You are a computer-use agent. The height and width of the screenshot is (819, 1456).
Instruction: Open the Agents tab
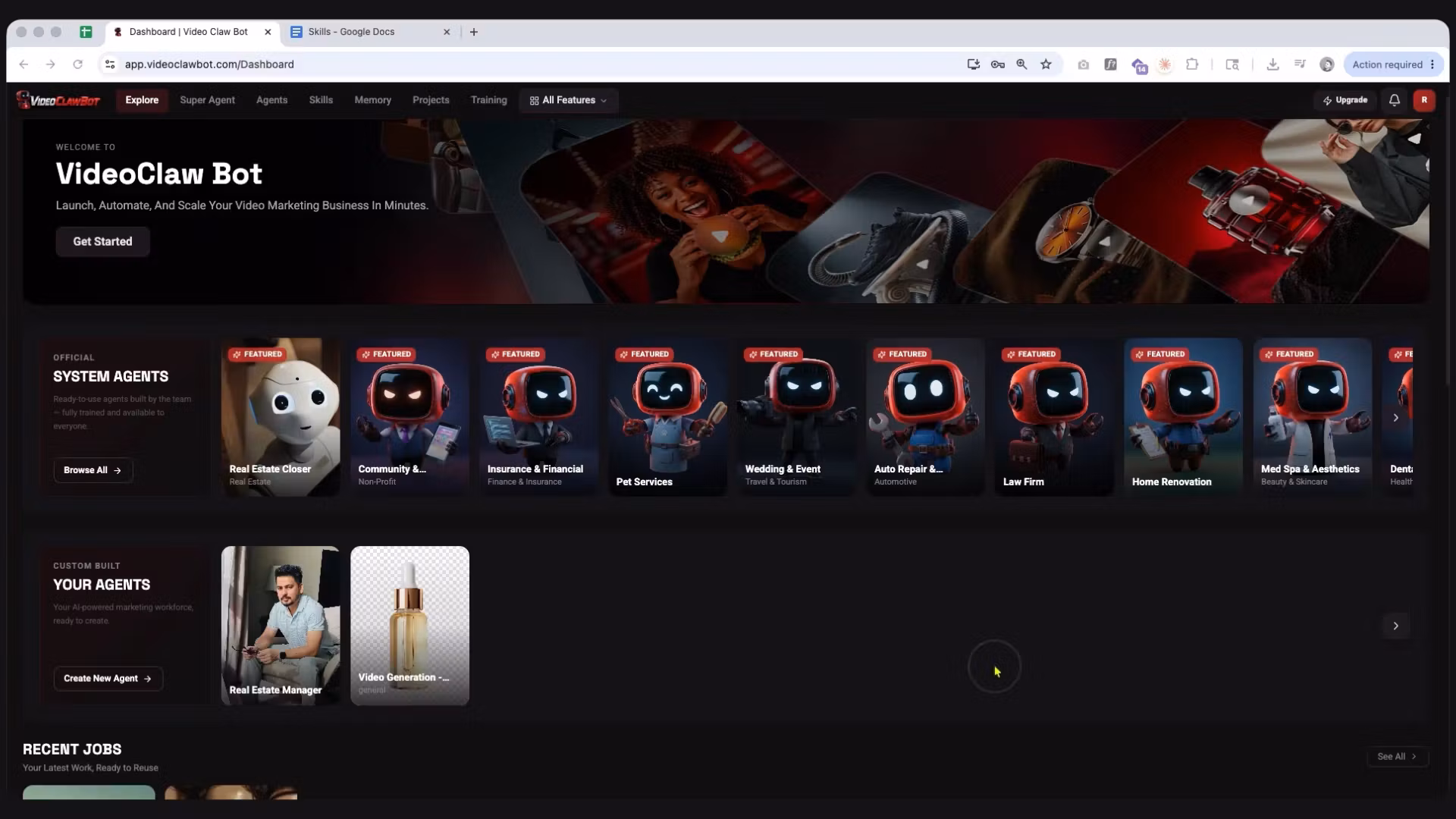(271, 100)
